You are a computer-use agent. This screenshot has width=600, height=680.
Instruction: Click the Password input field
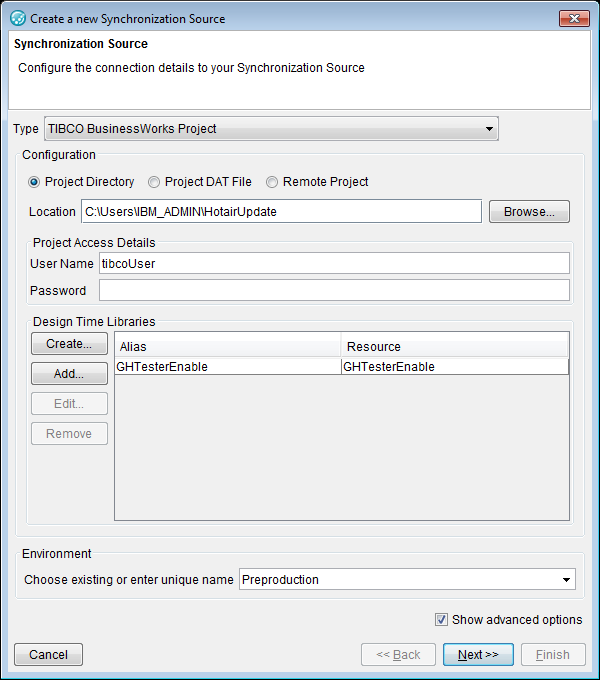click(x=334, y=291)
